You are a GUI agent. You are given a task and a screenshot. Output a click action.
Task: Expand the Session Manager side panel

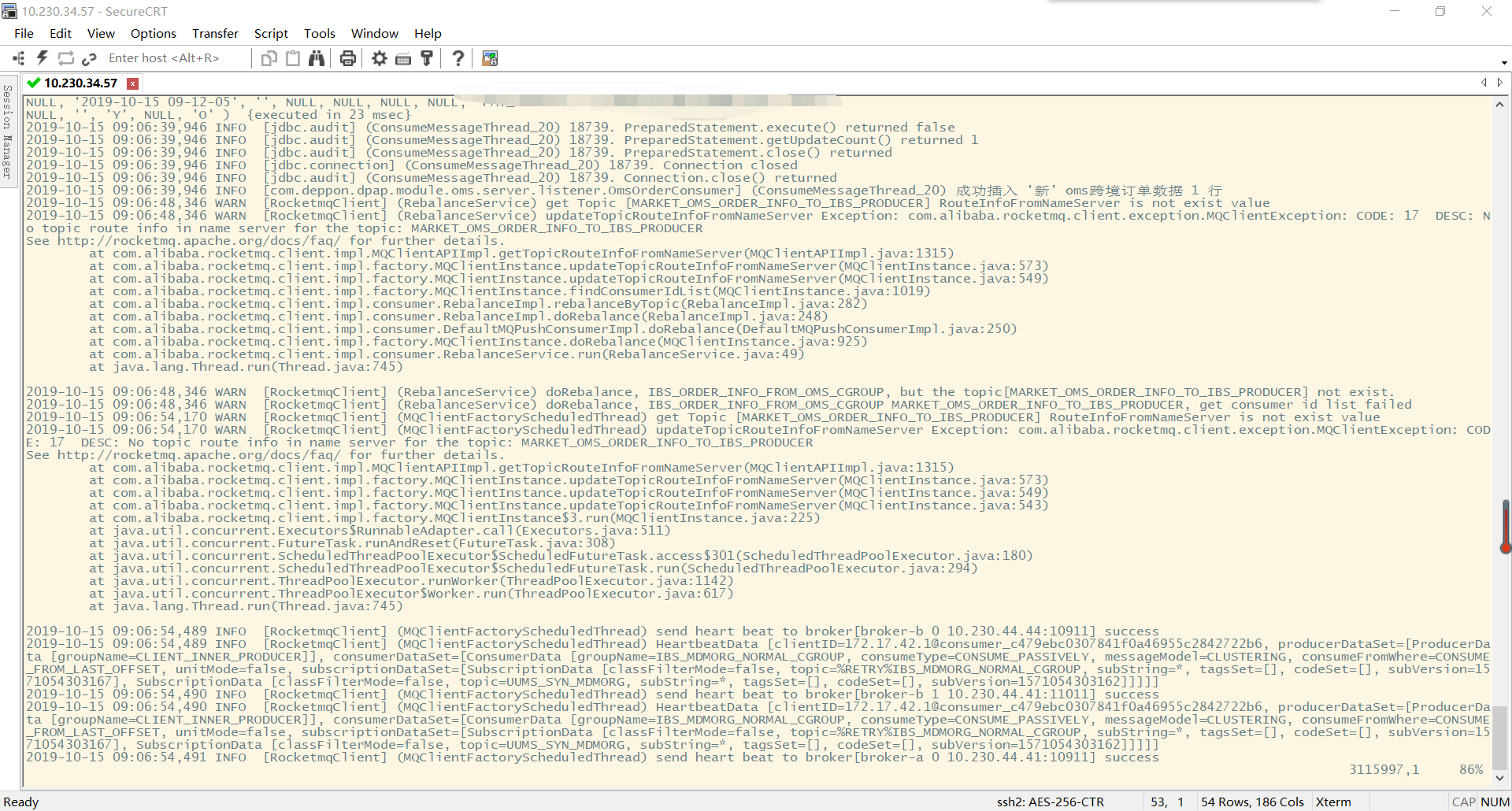click(7, 131)
